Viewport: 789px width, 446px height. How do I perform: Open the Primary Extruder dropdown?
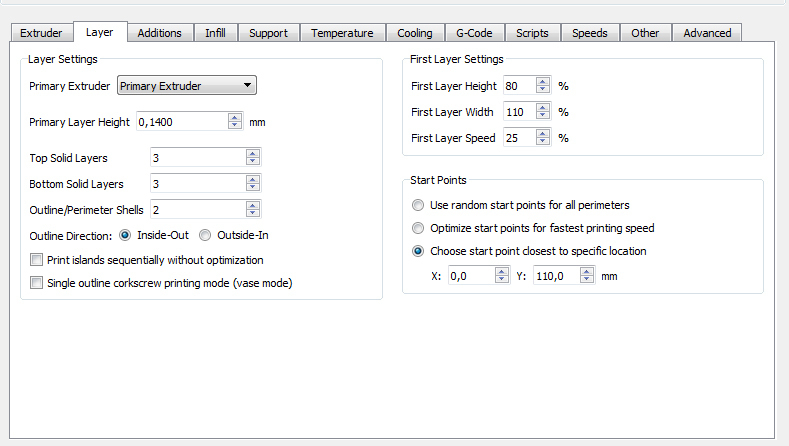[187, 86]
